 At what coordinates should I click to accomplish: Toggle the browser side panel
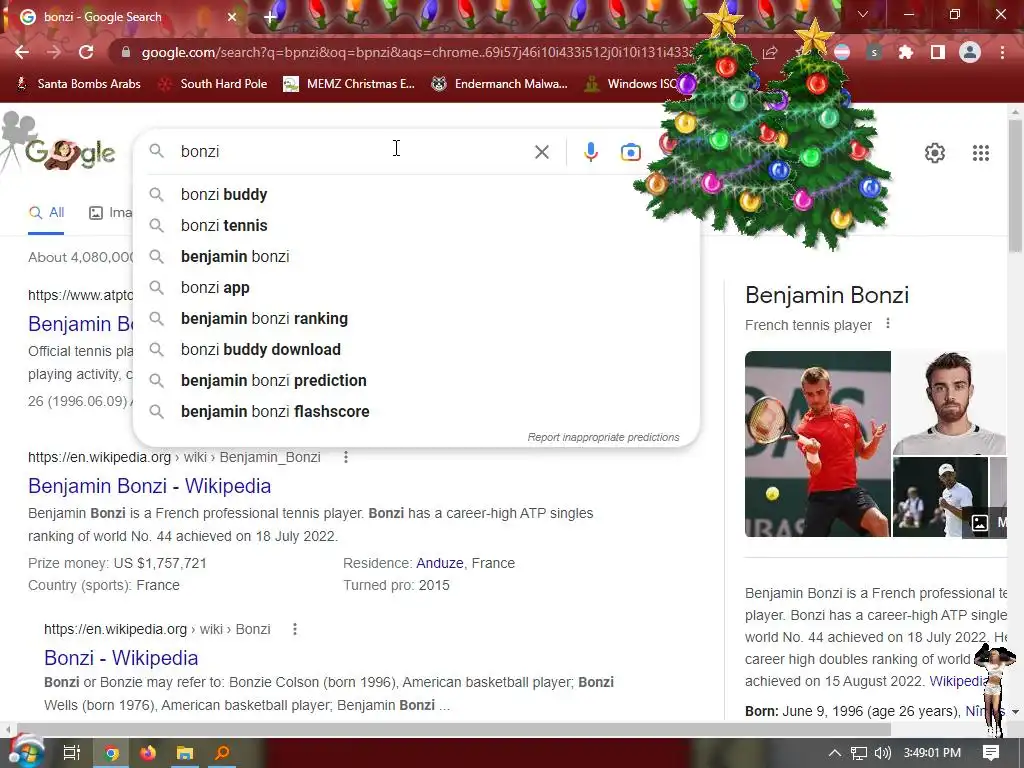pos(937,52)
